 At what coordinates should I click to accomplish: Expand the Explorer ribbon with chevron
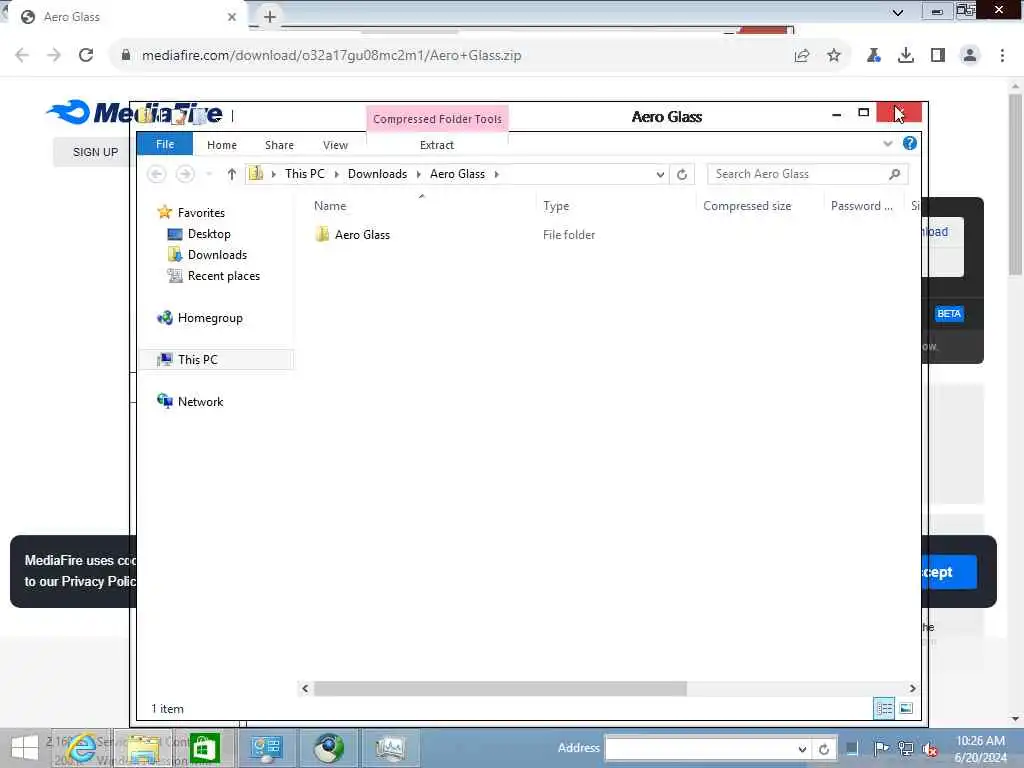pos(887,144)
